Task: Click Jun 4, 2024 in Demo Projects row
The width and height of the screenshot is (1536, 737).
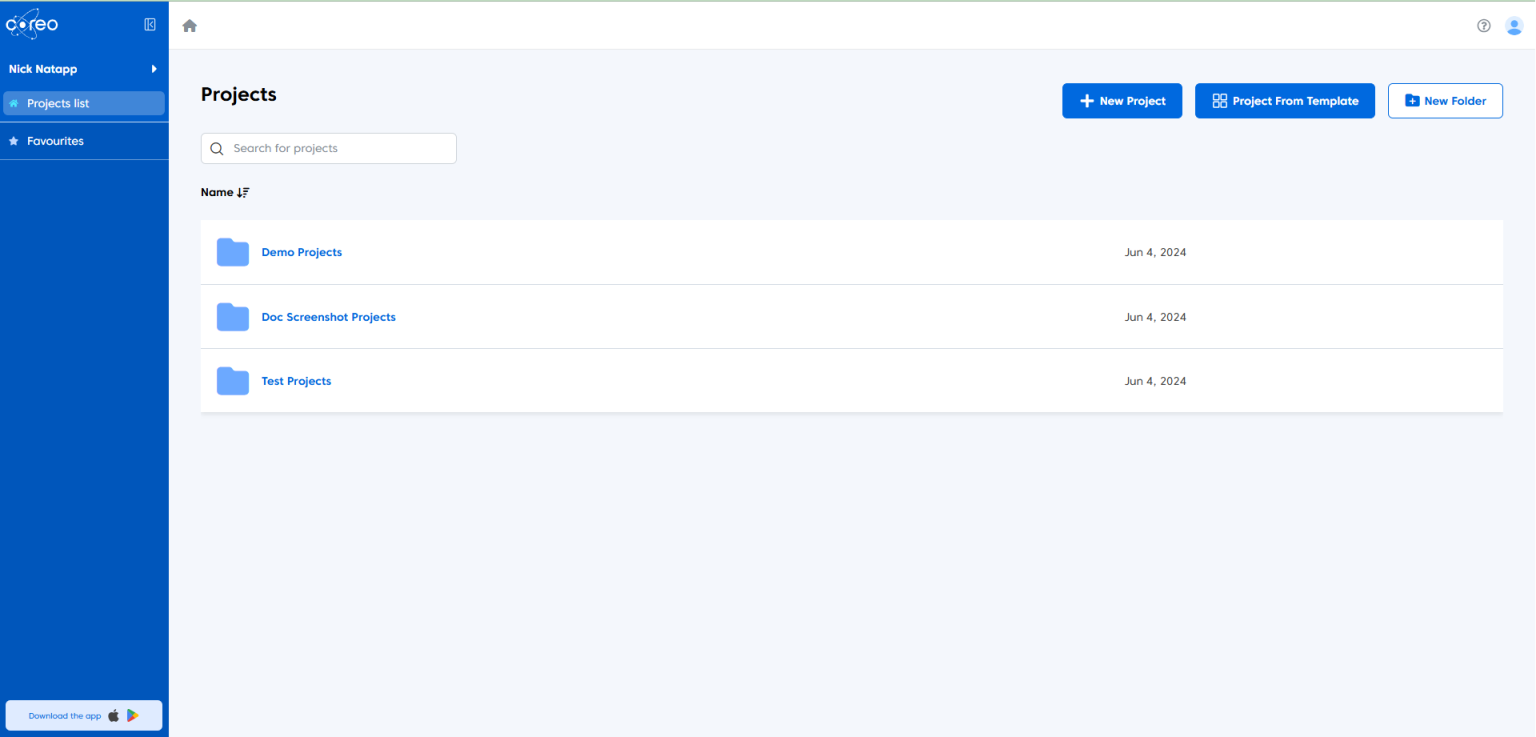Action: (1155, 252)
